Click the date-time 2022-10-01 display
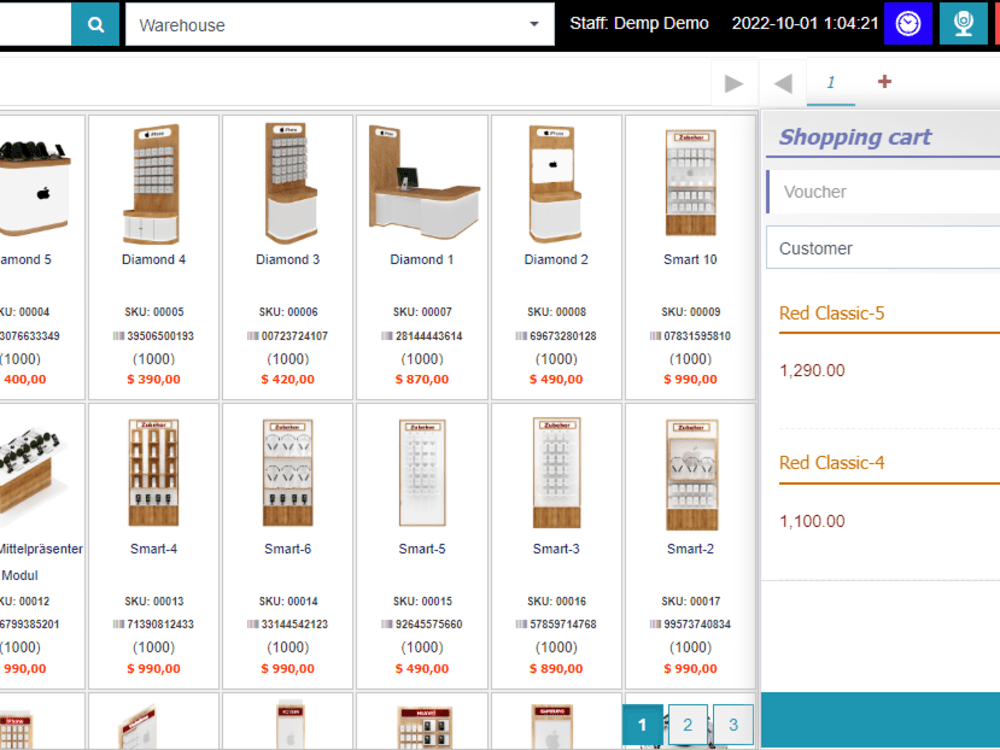This screenshot has height=750, width=1000. point(805,24)
